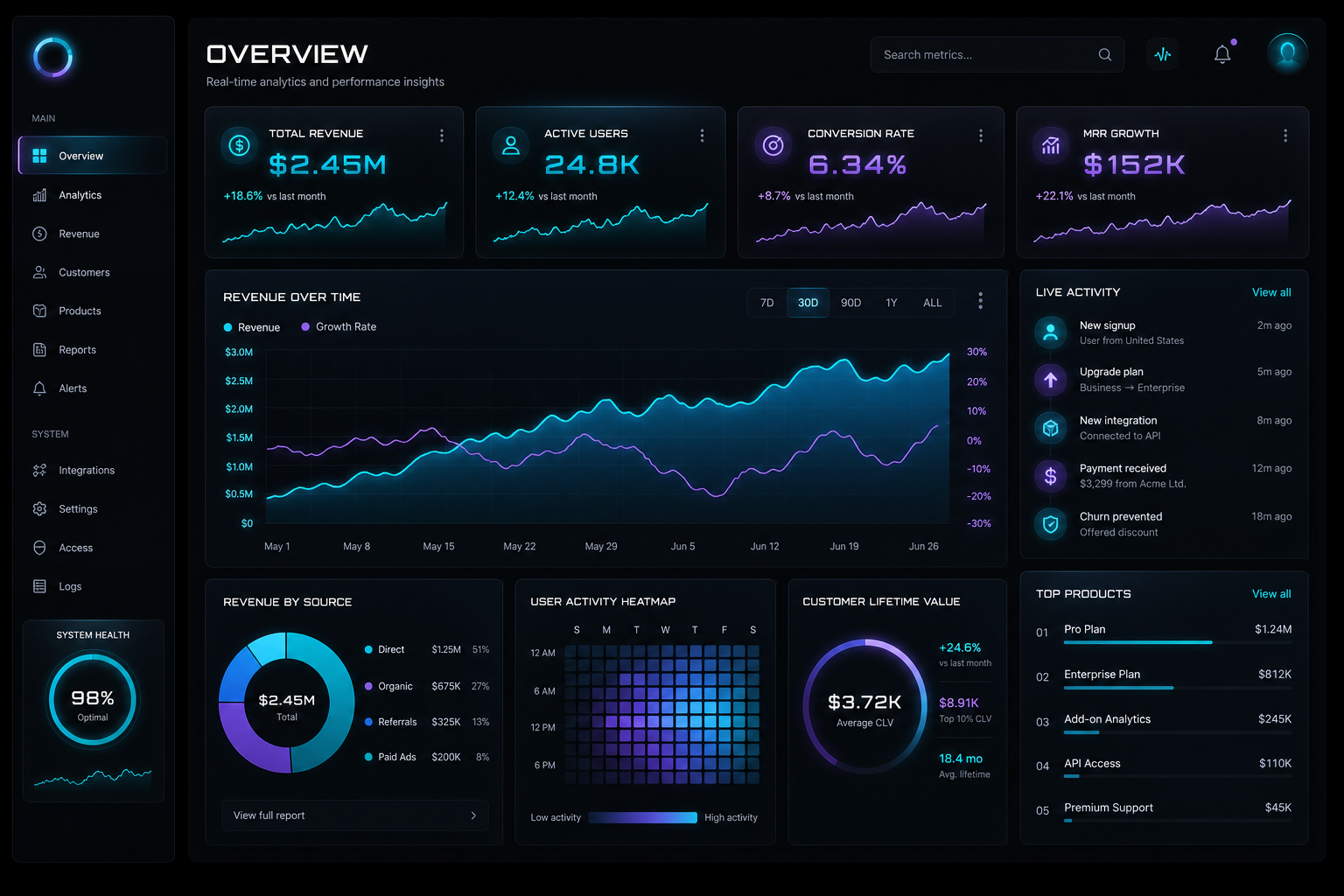This screenshot has width=1344, height=896.
Task: Select the ALL time range tab
Action: (933, 303)
